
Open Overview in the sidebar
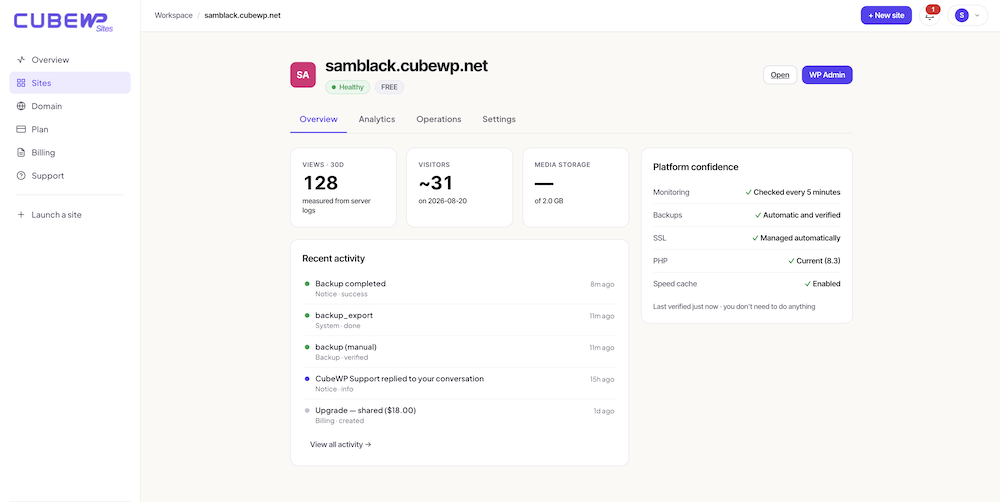coord(70,60)
